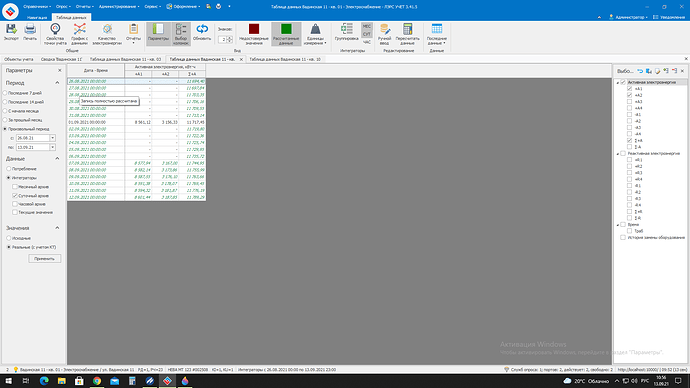Open Единицы измерения weight icon
Screen dimensions: 690x388
tap(316, 29)
